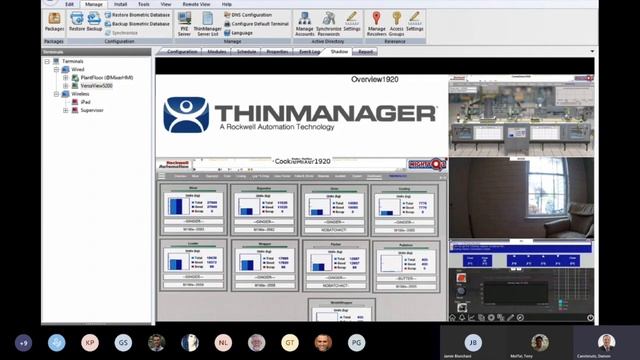This screenshot has height=360, width=640.
Task: Switch to the Install ribbon tab
Action: (x=120, y=4)
